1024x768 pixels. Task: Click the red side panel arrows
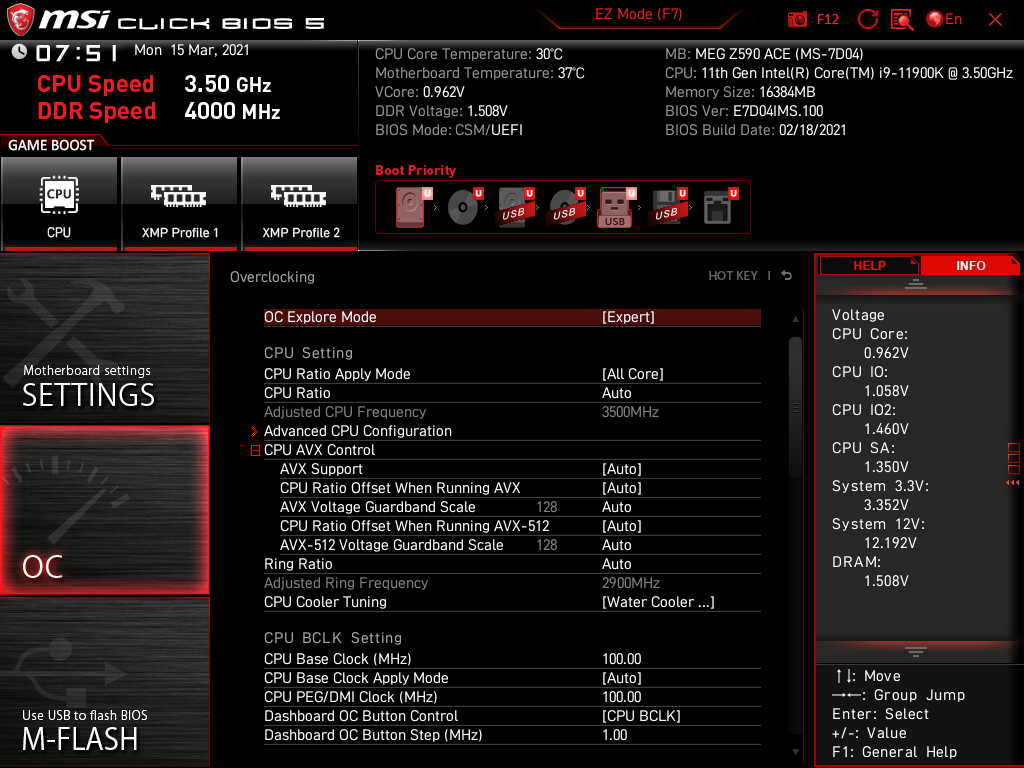click(1013, 483)
